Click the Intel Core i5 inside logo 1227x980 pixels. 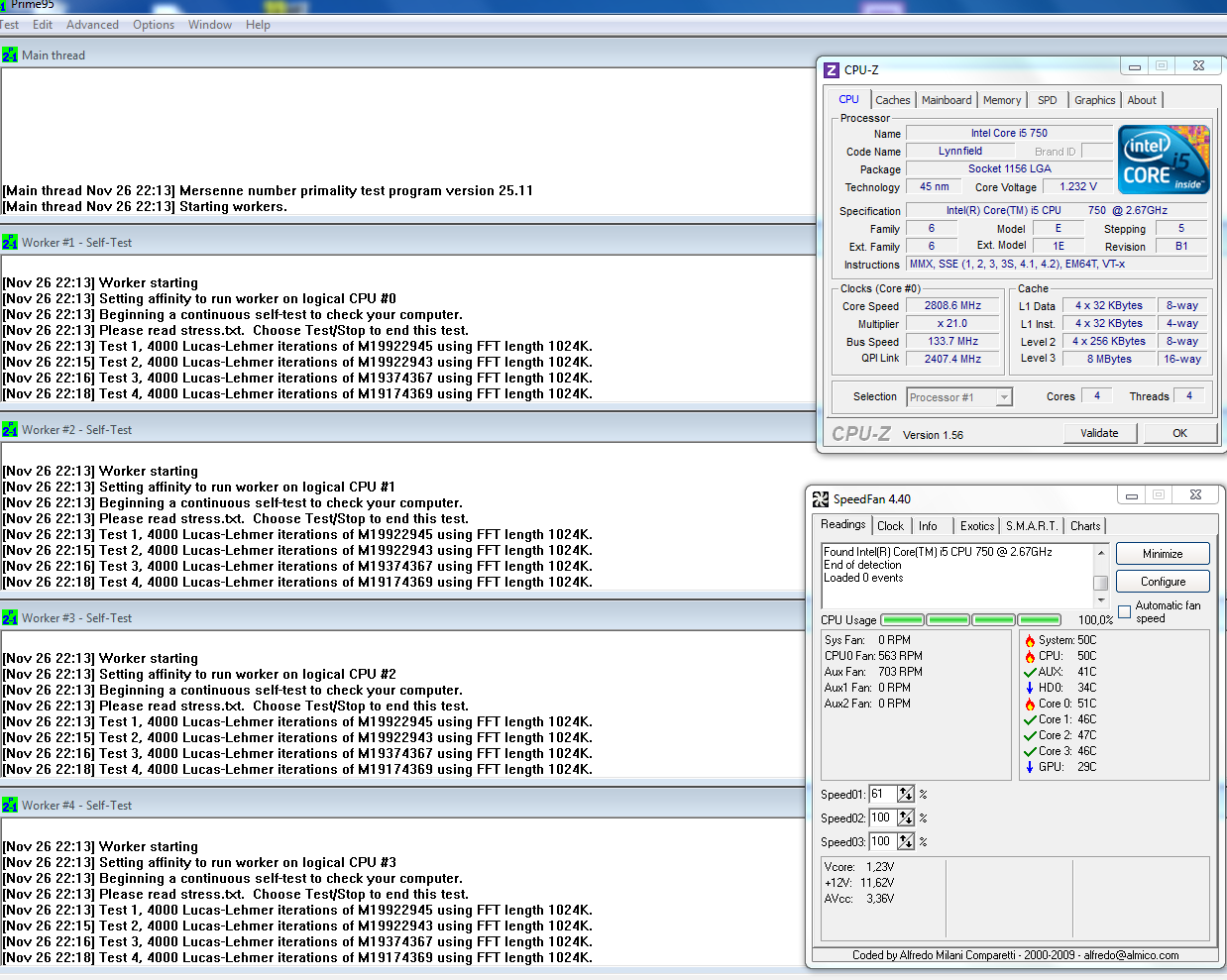tap(1164, 159)
